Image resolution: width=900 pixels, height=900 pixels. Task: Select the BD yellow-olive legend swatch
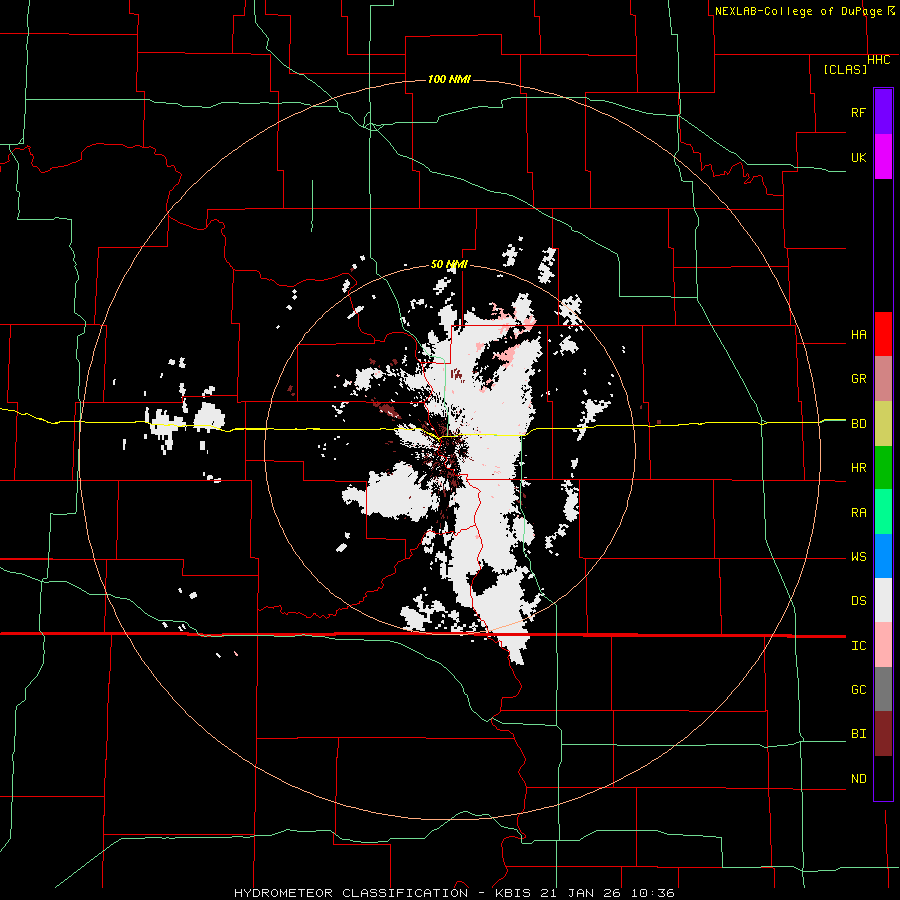[883, 423]
